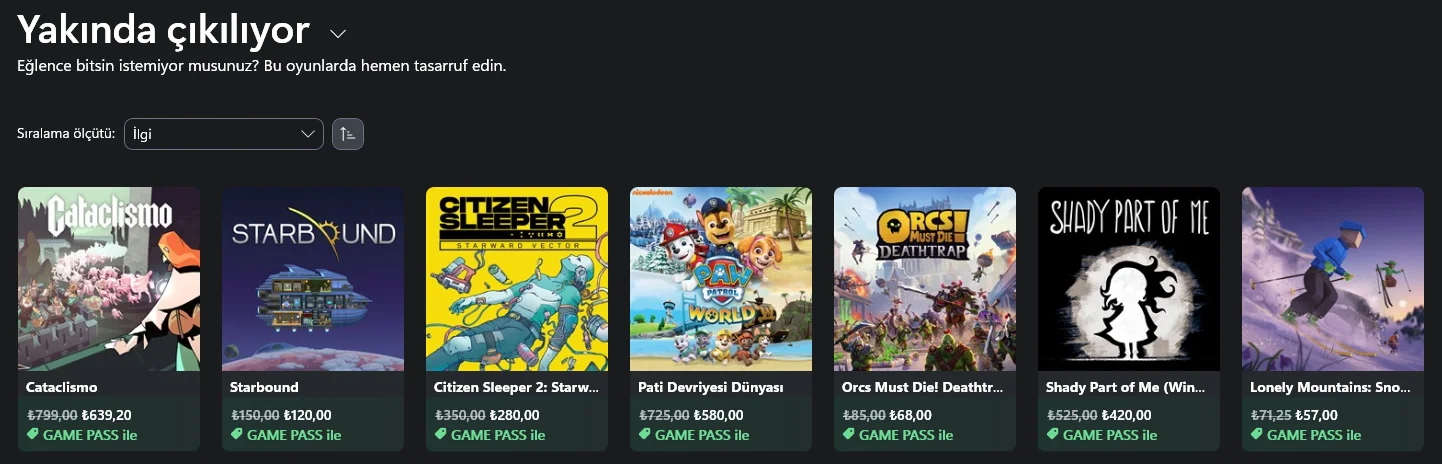1442x464 pixels.
Task: Click Game Pass tag icon under Orcs Must Die
Action: pyautogui.click(x=849, y=435)
